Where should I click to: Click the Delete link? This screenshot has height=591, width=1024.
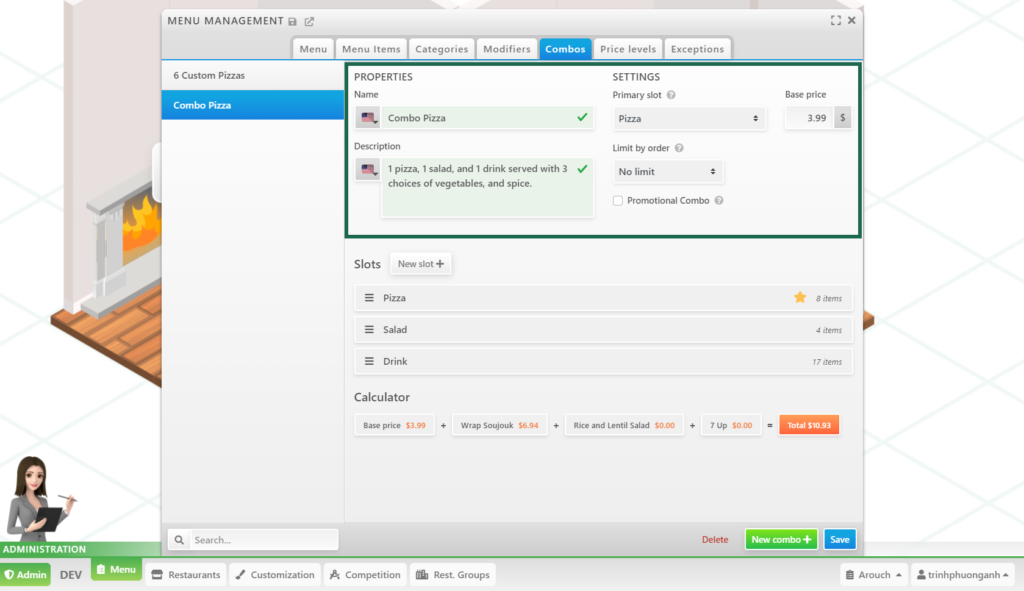point(715,540)
